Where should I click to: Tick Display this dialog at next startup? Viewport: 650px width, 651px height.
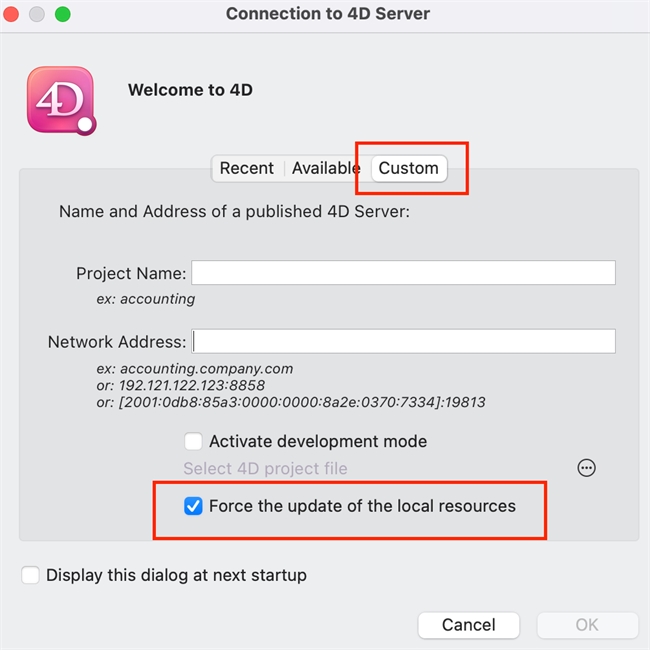tap(31, 575)
